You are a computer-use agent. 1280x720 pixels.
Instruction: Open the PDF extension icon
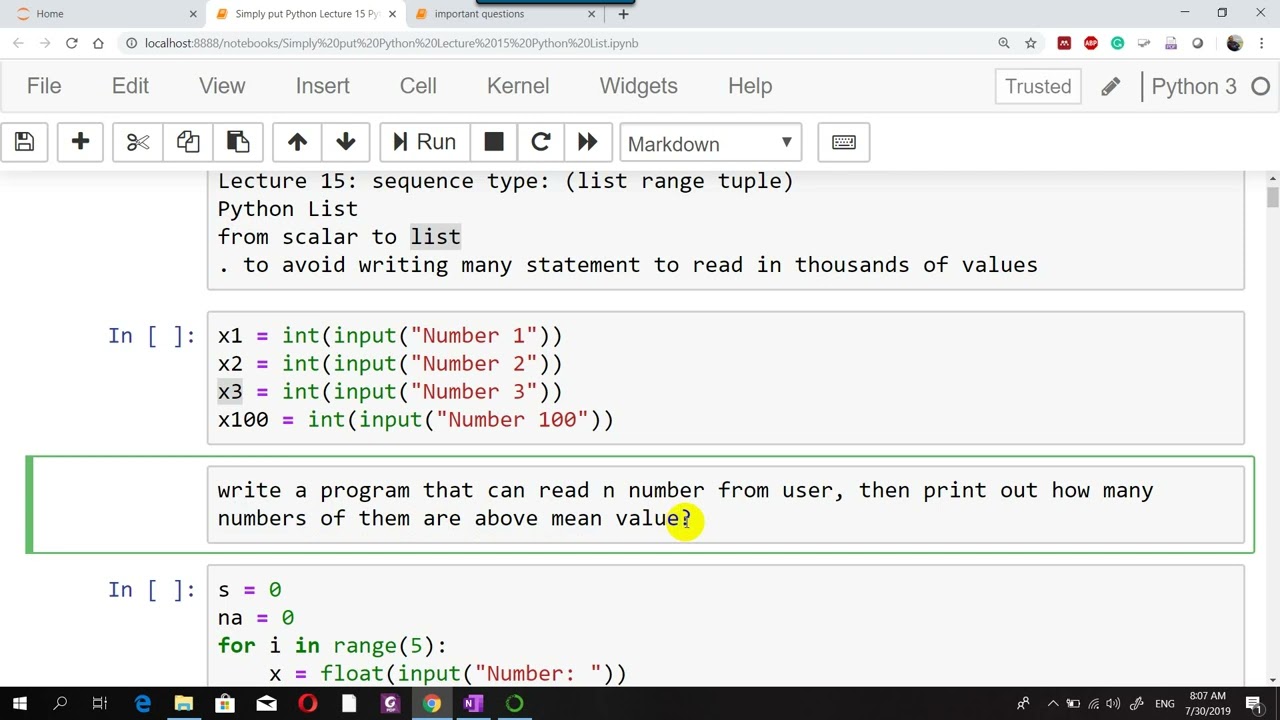[1171, 43]
